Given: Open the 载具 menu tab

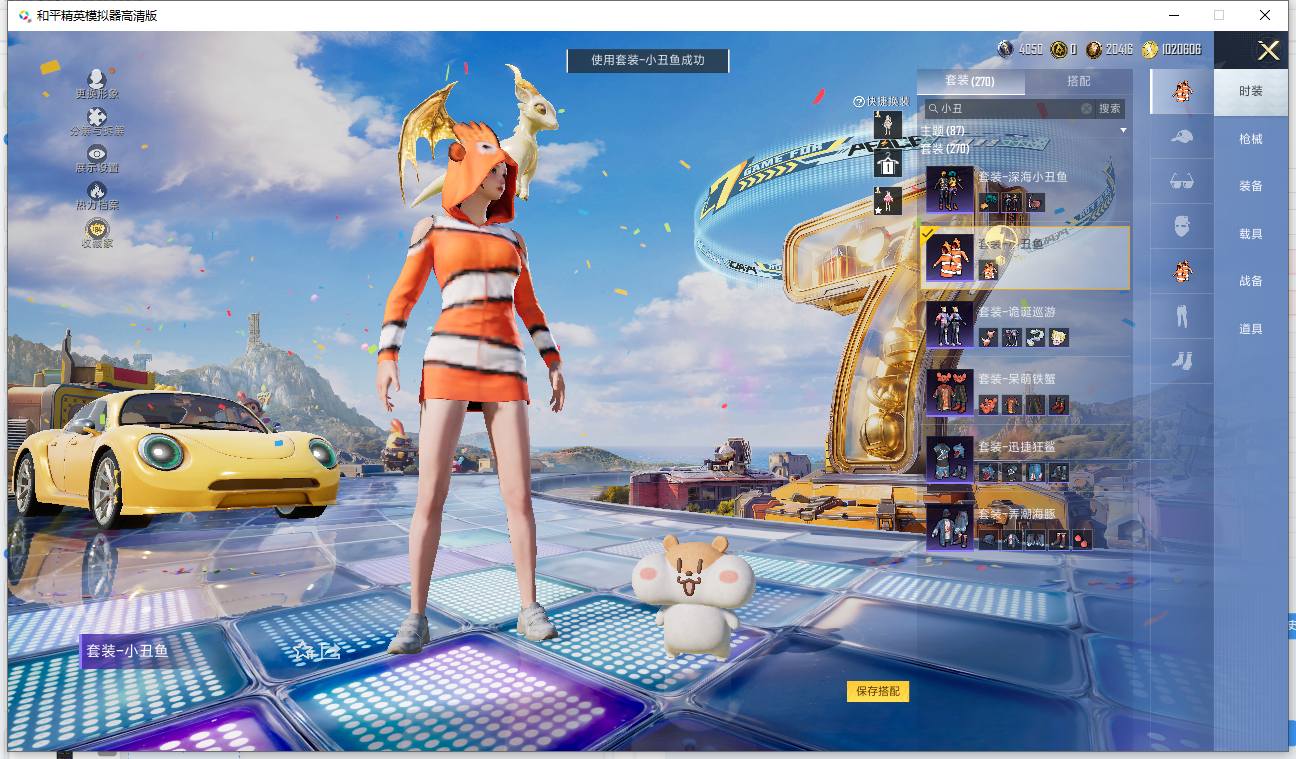Looking at the screenshot, I should [1251, 234].
